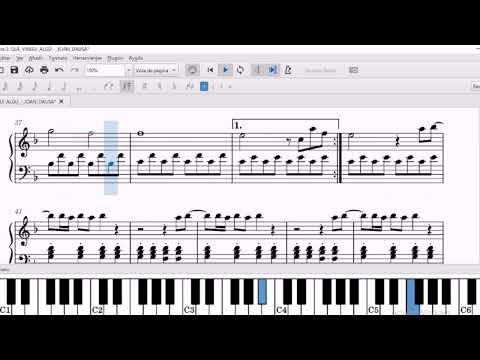Open the Ayuda menu
Screen dimensions: 480x360
[x=136, y=58]
